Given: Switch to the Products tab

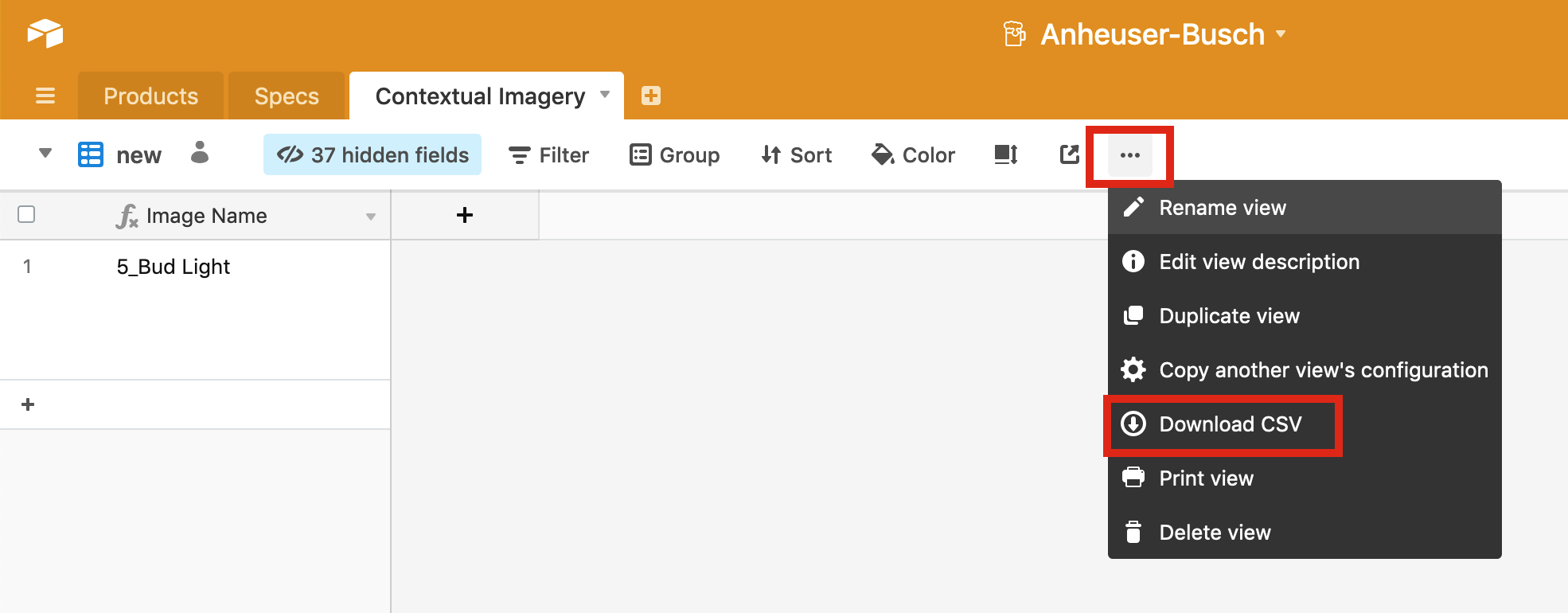Looking at the screenshot, I should 150,96.
